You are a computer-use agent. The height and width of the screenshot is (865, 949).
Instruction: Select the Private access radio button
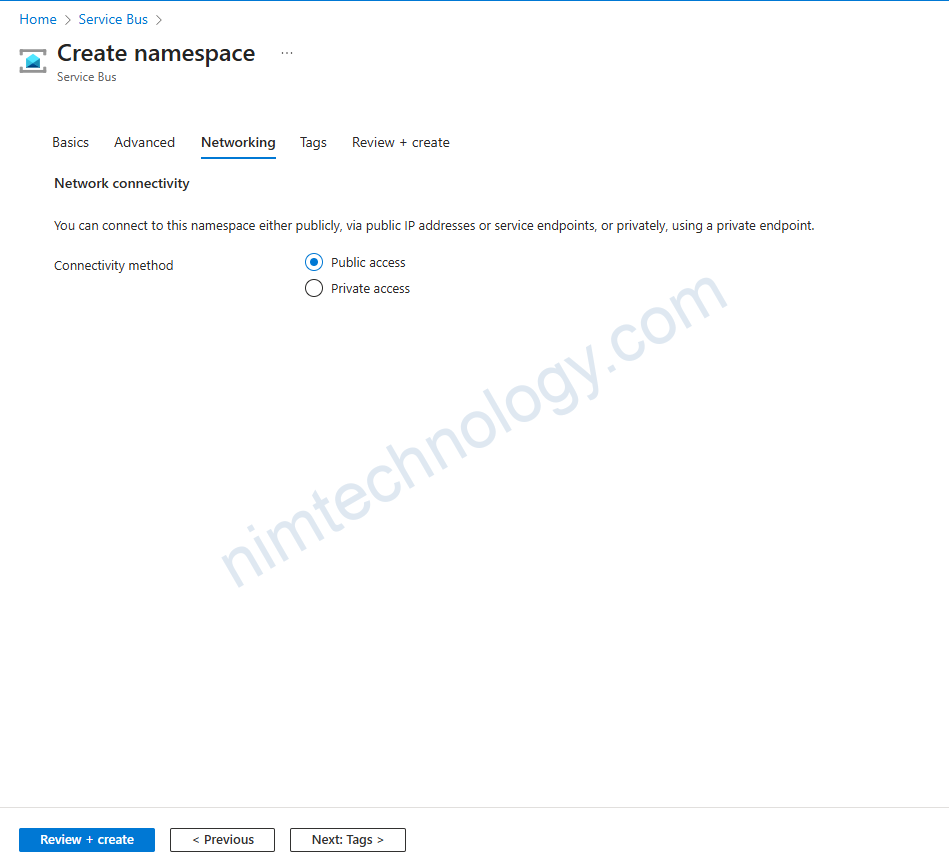click(x=314, y=289)
